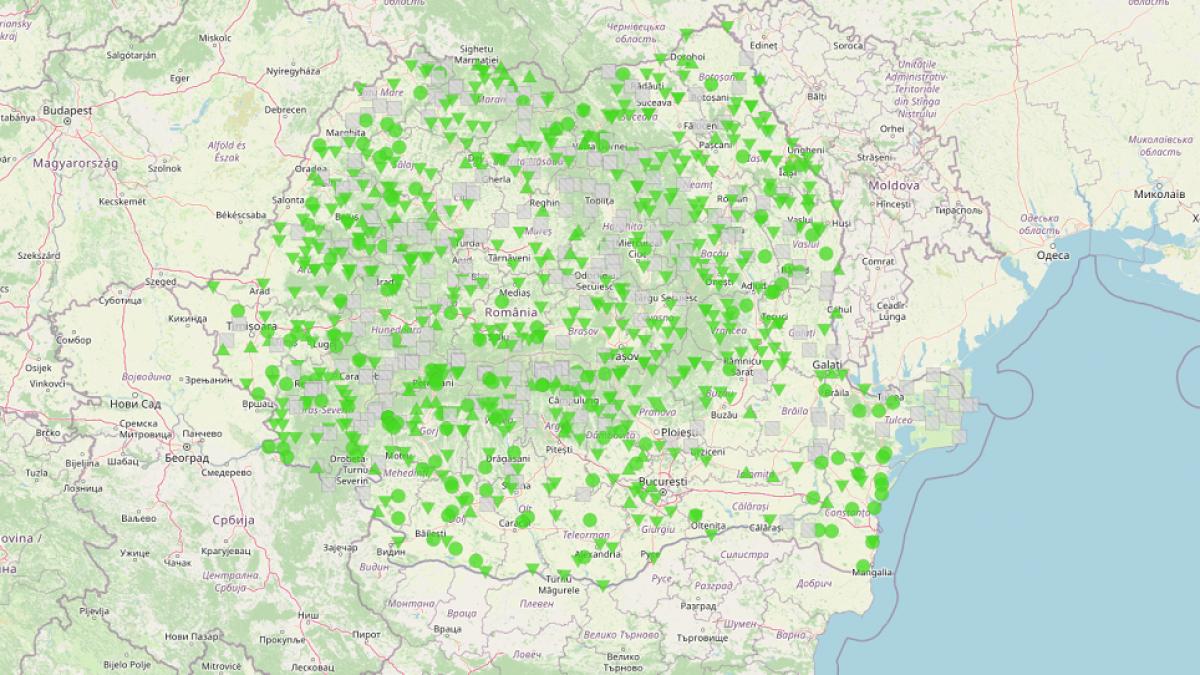Select the green marker next to Oradea
1200x675 pixels.
pyautogui.click(x=317, y=179)
